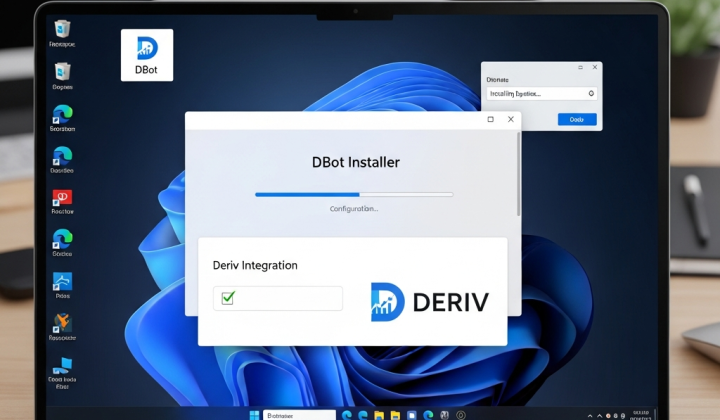Click the blue button in the small dialog

[x=577, y=119]
